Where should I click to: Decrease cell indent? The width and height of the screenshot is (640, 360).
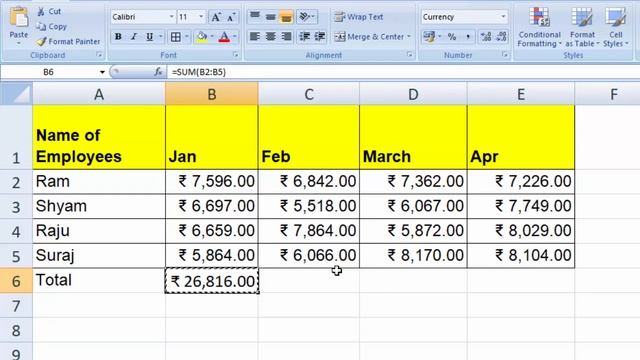304,37
